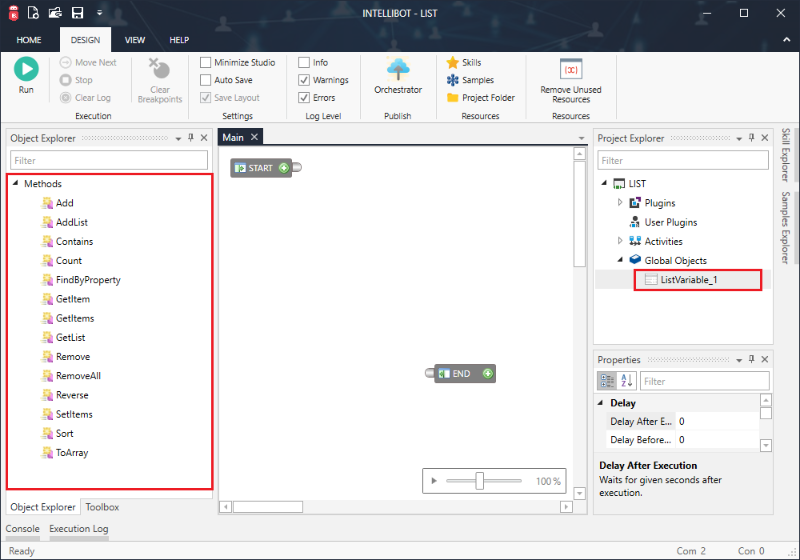Select the FindByProperty method
Image resolution: width=800 pixels, height=560 pixels.
(88, 280)
